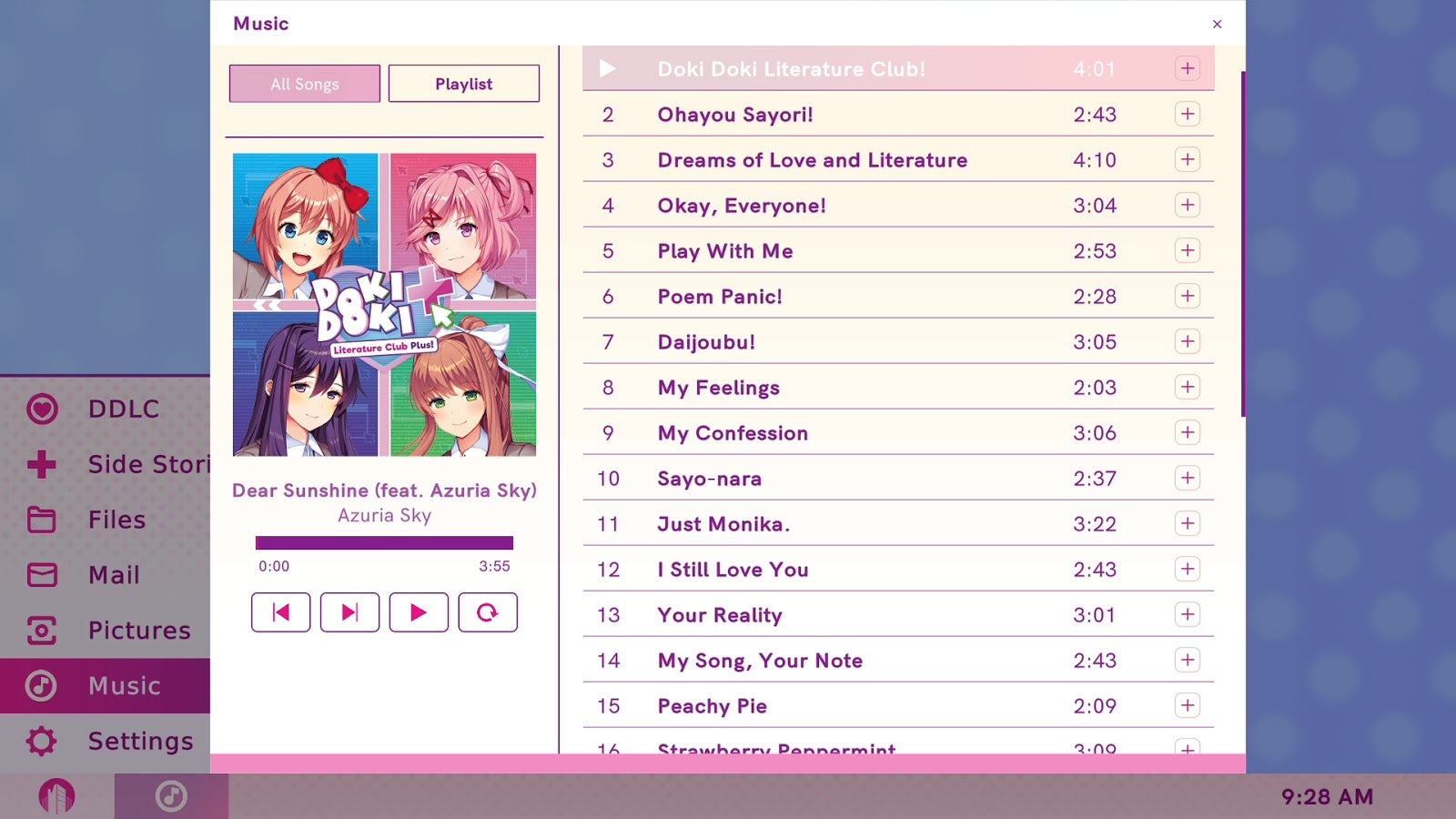
Task: Open the Pictures section
Action: pos(138,630)
